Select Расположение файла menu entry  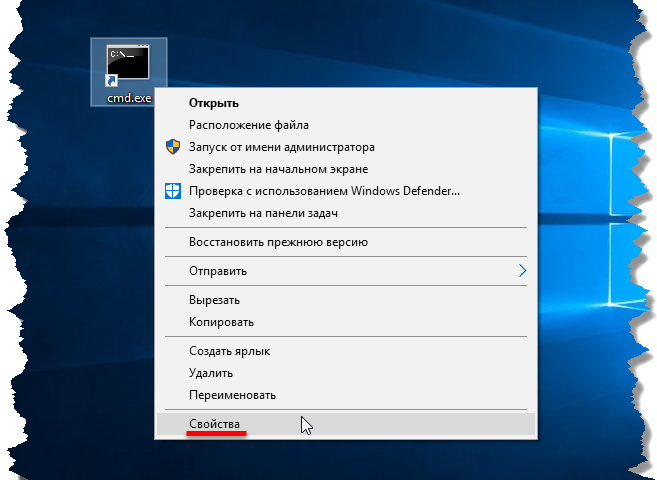click(346, 125)
